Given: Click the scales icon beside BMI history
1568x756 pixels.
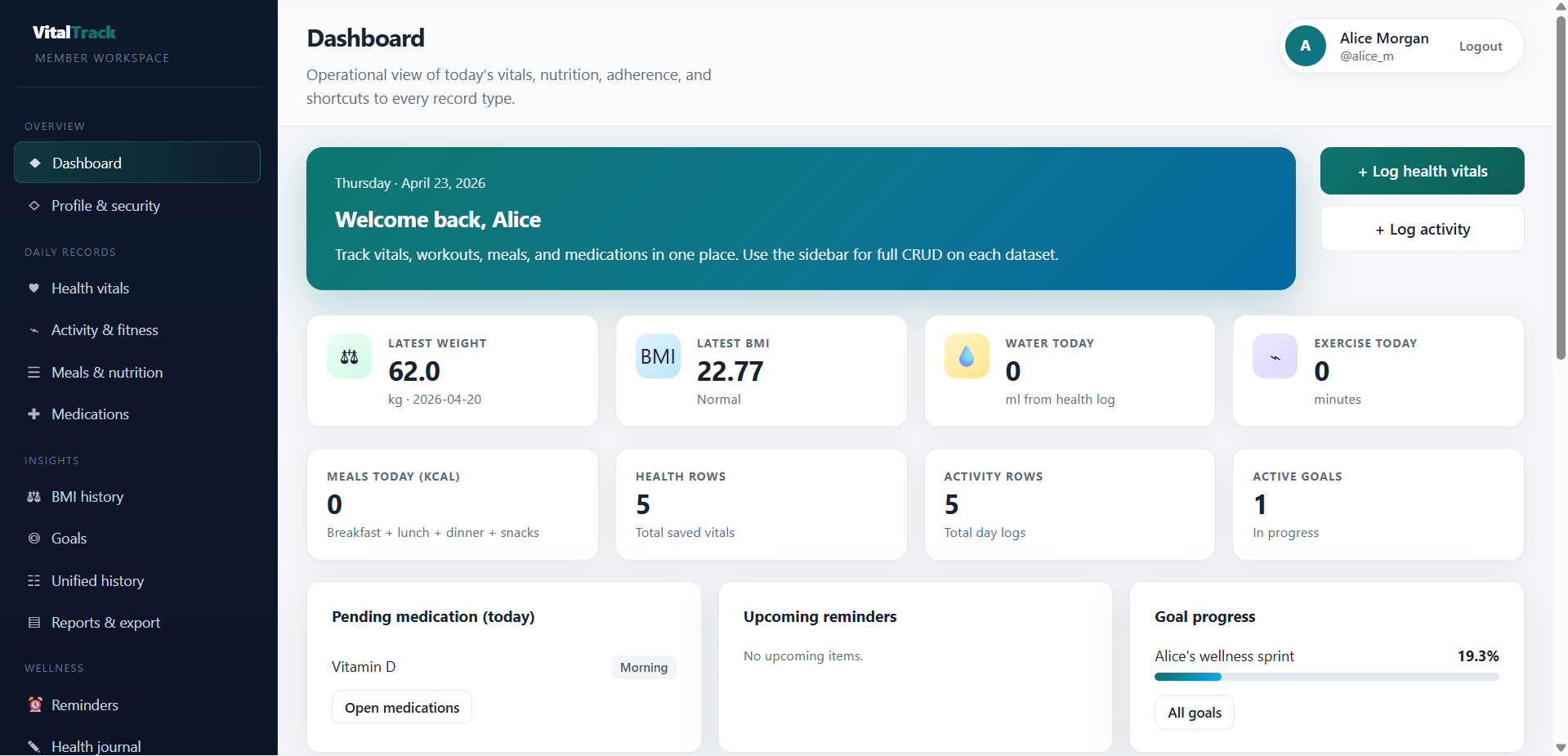Looking at the screenshot, I should click(x=34, y=497).
